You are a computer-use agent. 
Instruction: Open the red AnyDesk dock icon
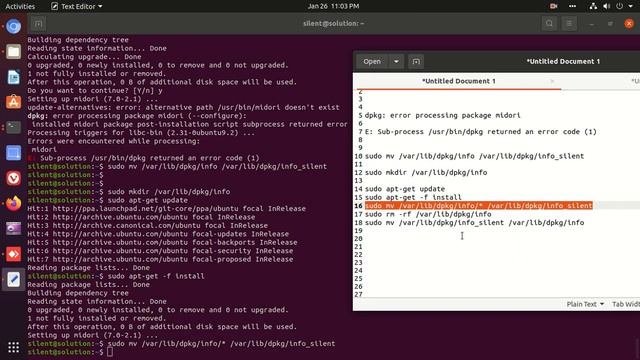click(13, 254)
